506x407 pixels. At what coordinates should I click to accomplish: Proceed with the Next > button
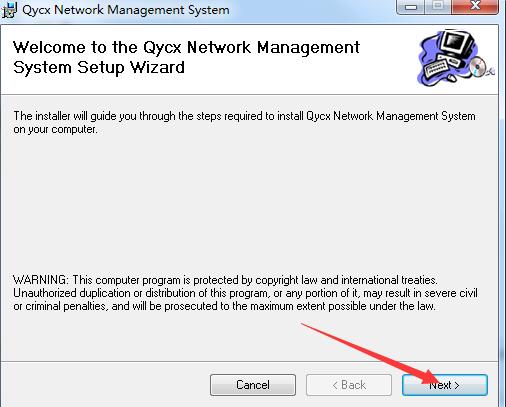(x=445, y=385)
